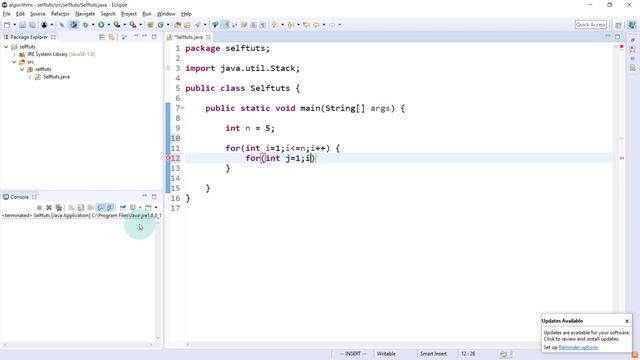Screen dimensions: 640x360
Task: Open the New dropdown arrow in toolbar
Action: pos(14,25)
